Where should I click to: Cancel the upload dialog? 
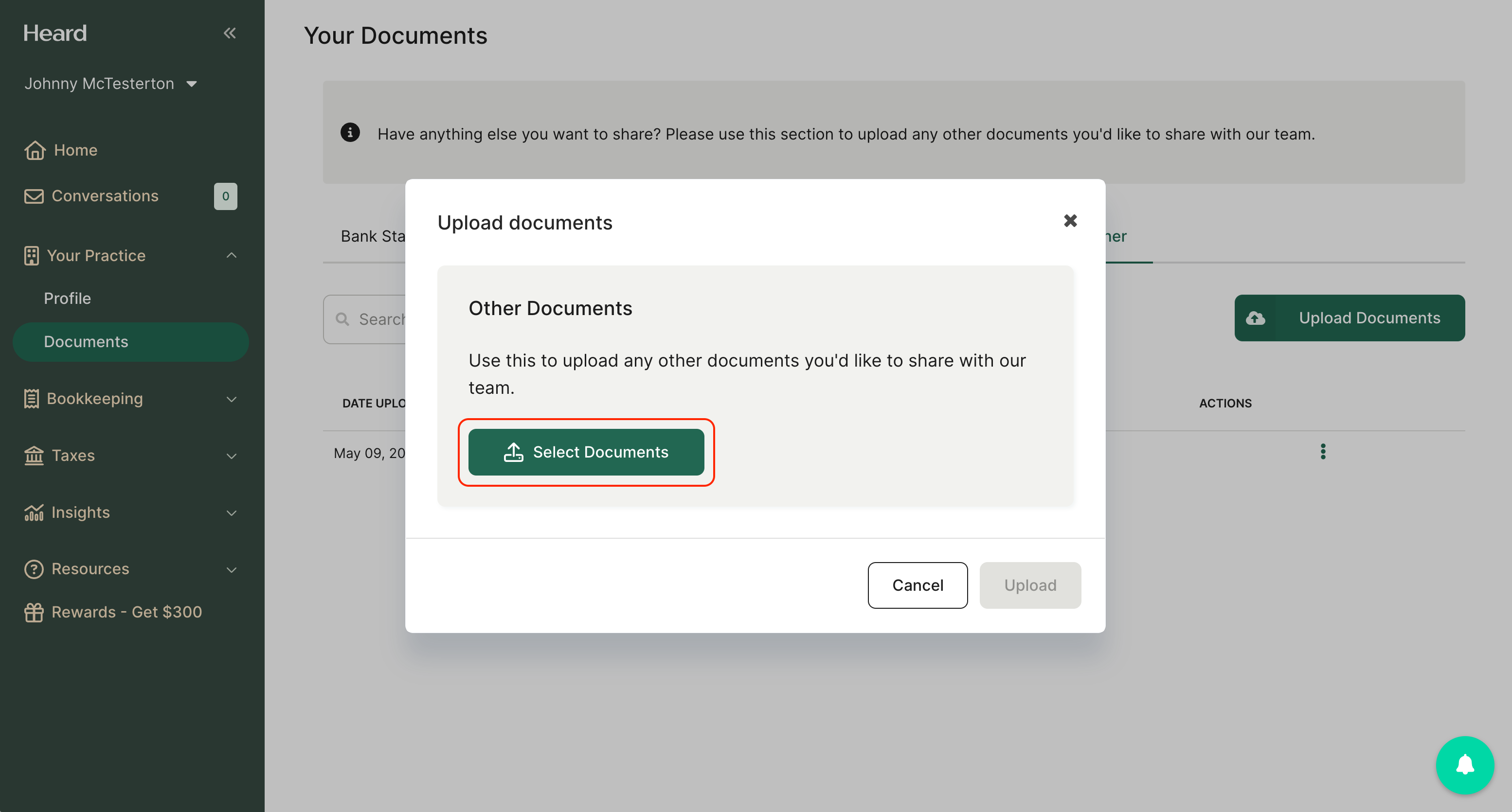(918, 585)
